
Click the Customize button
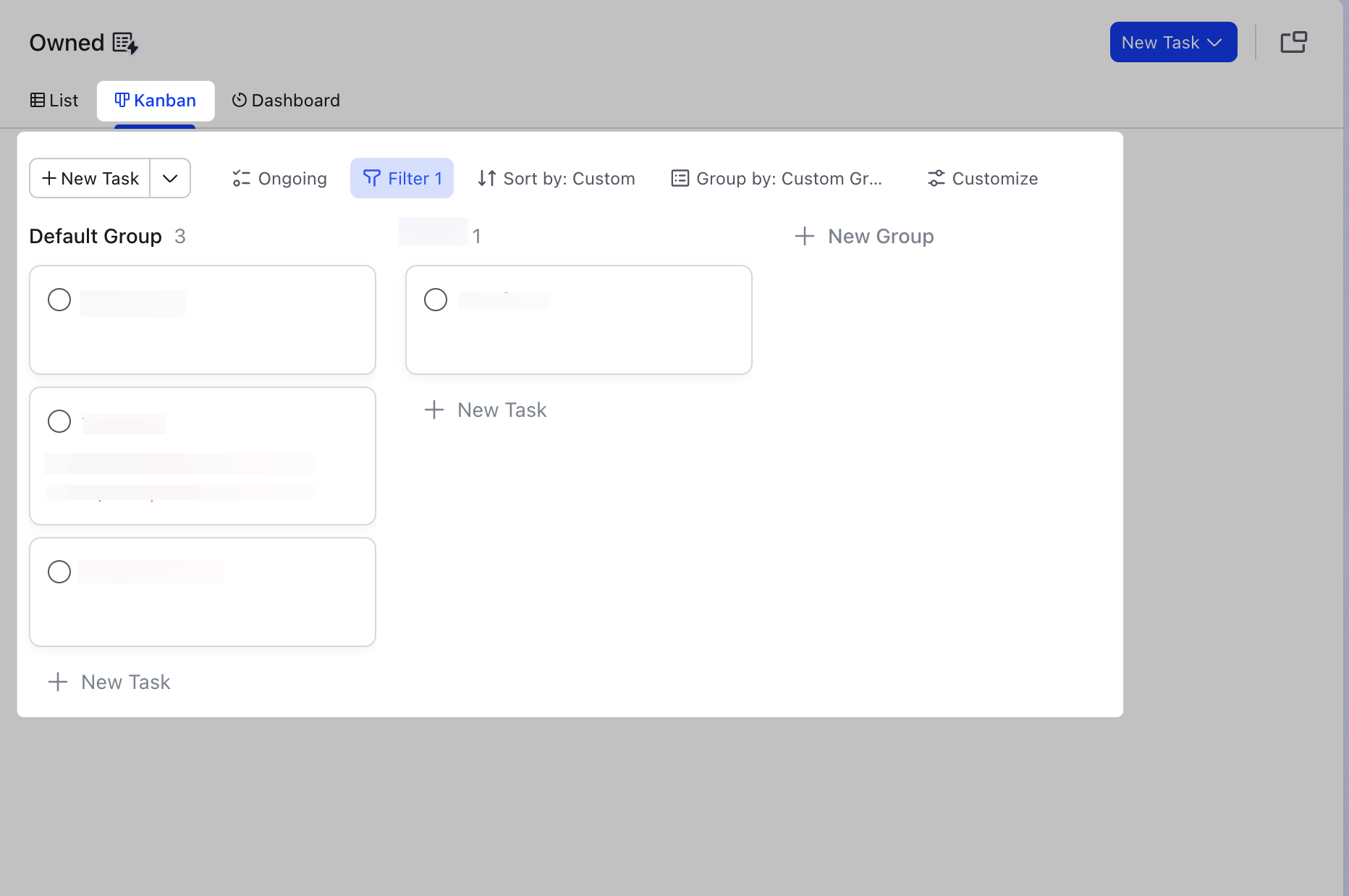coord(983,178)
